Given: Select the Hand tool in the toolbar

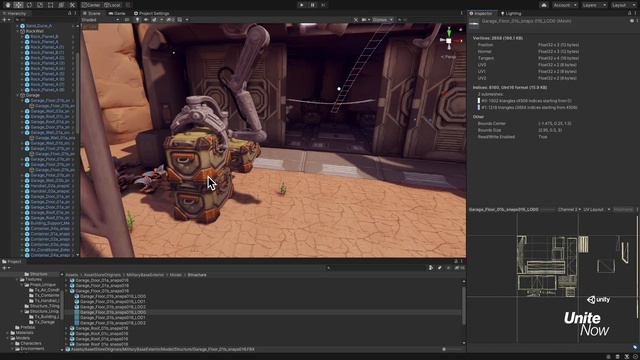Looking at the screenshot, I should click(8, 5).
